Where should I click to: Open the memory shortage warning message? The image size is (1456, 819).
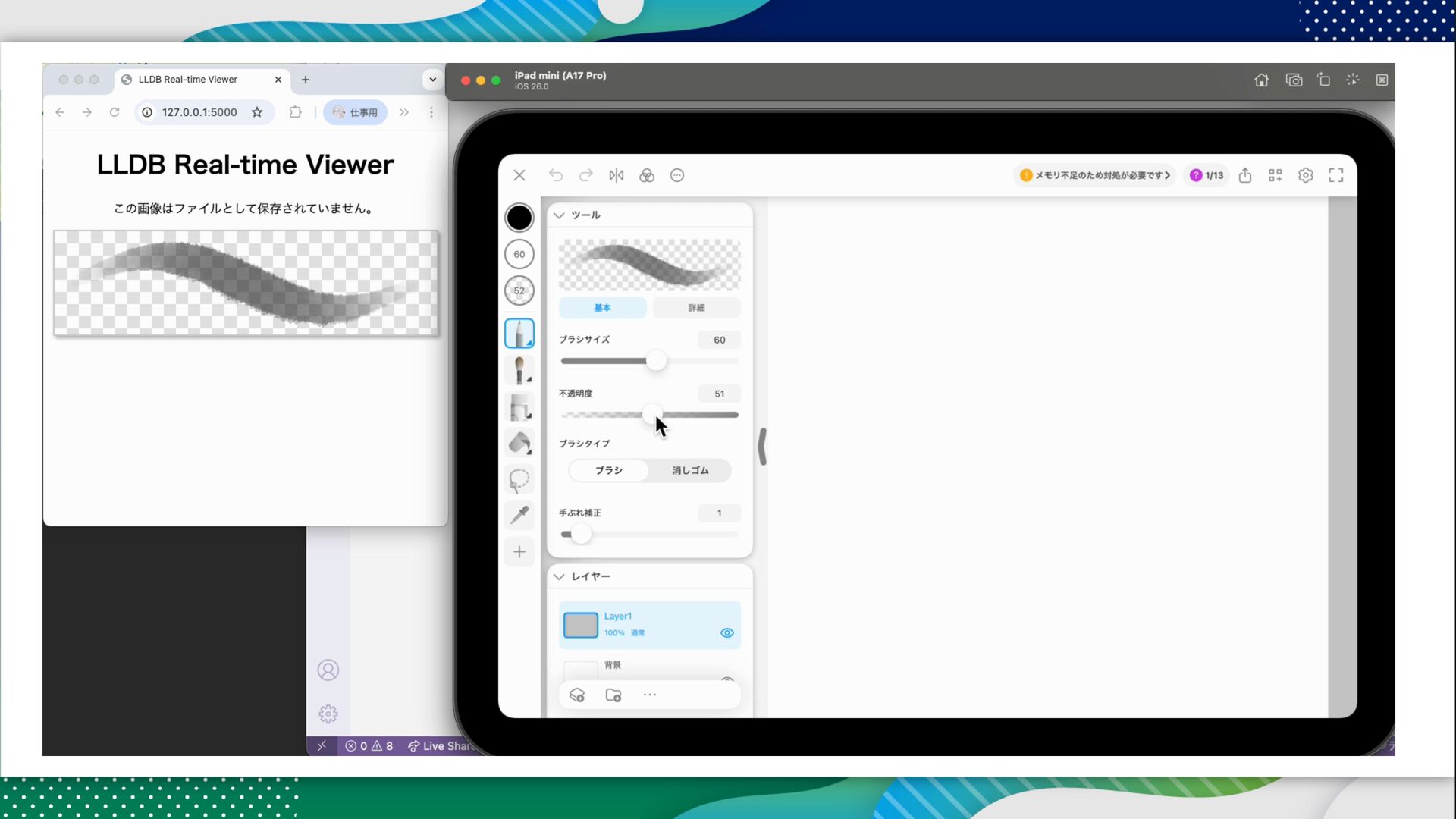pos(1095,175)
